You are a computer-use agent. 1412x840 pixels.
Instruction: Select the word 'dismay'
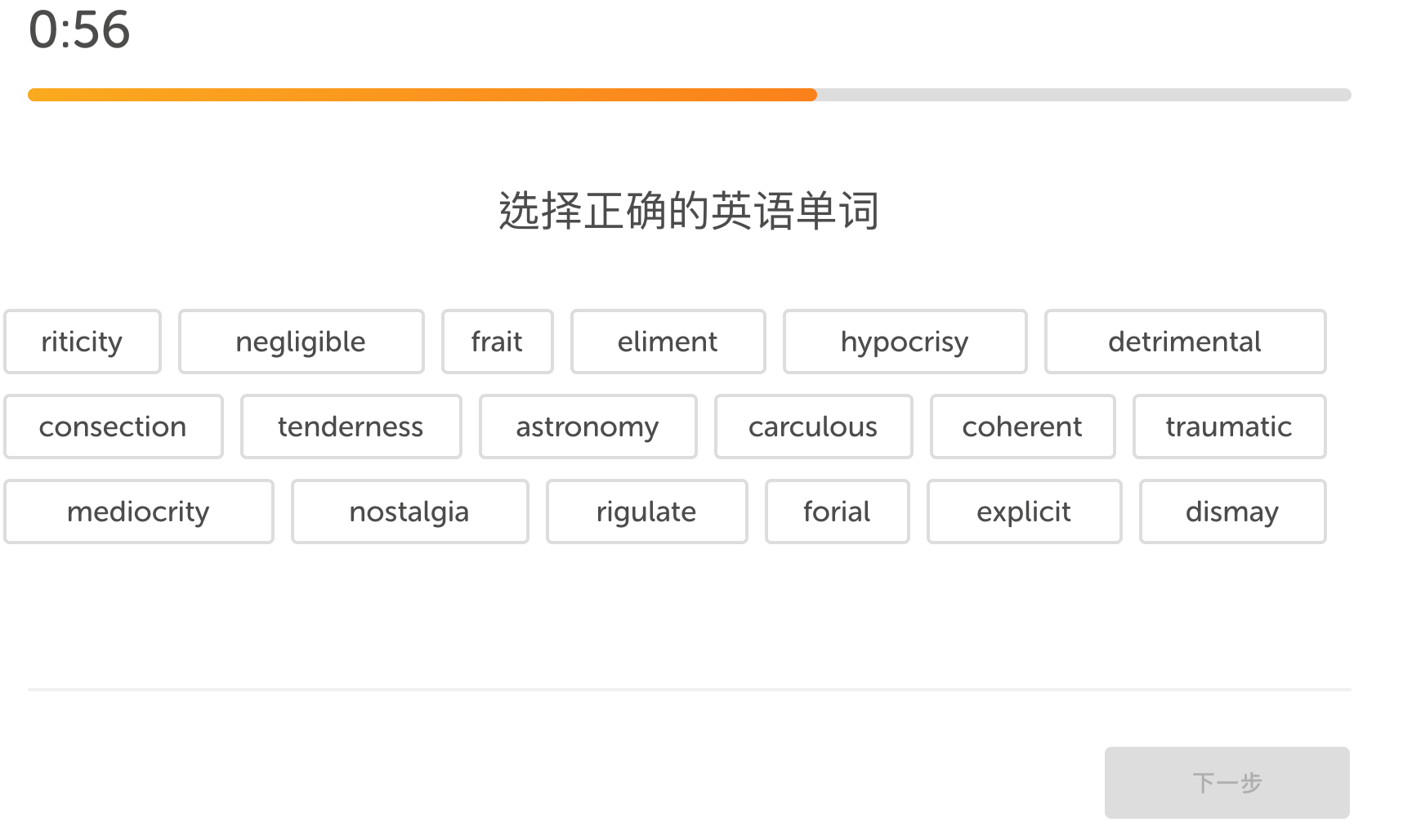(1232, 512)
